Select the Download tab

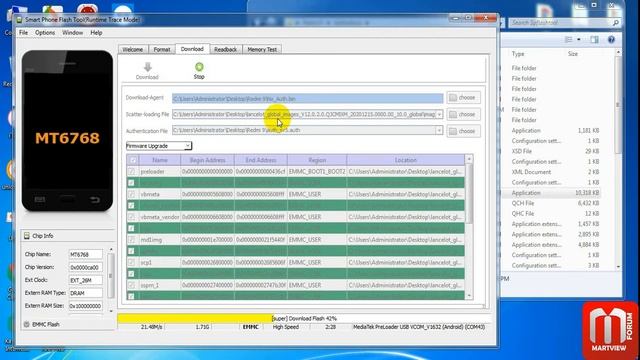point(192,49)
